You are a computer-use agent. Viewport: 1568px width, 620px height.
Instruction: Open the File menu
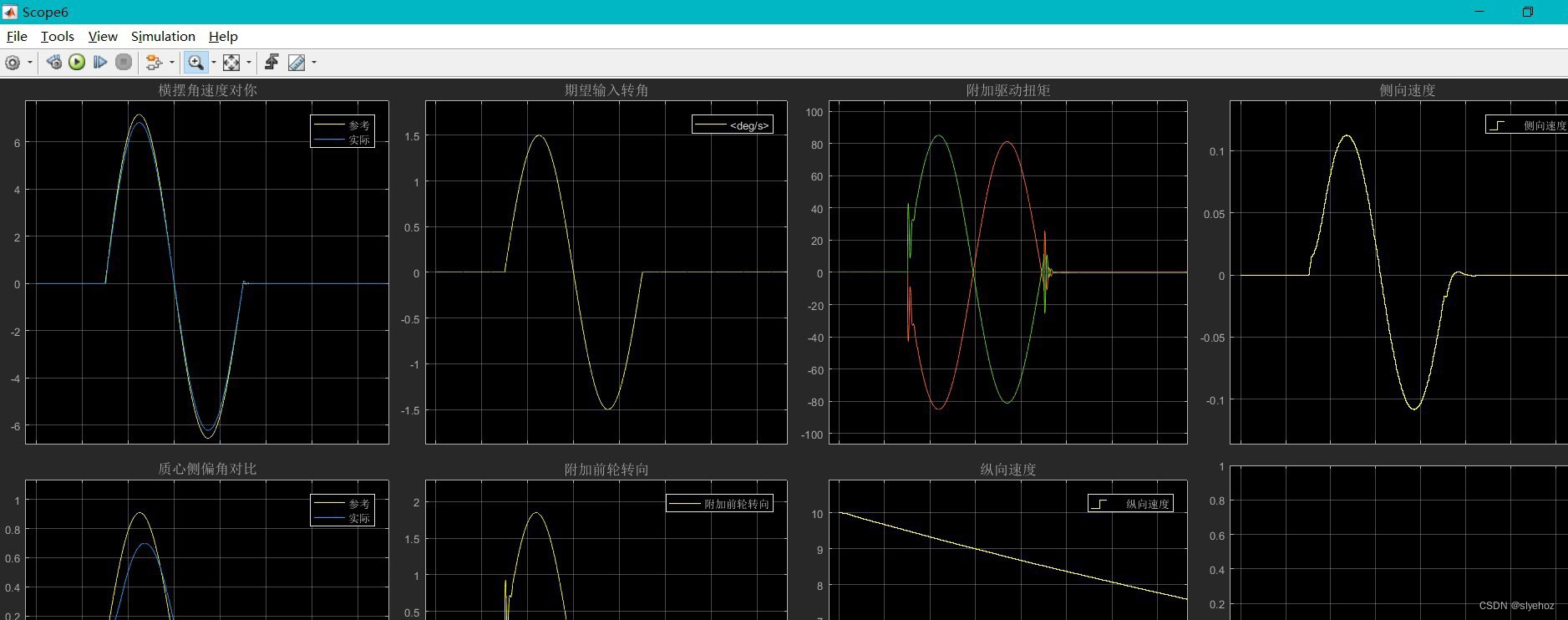click(x=17, y=37)
